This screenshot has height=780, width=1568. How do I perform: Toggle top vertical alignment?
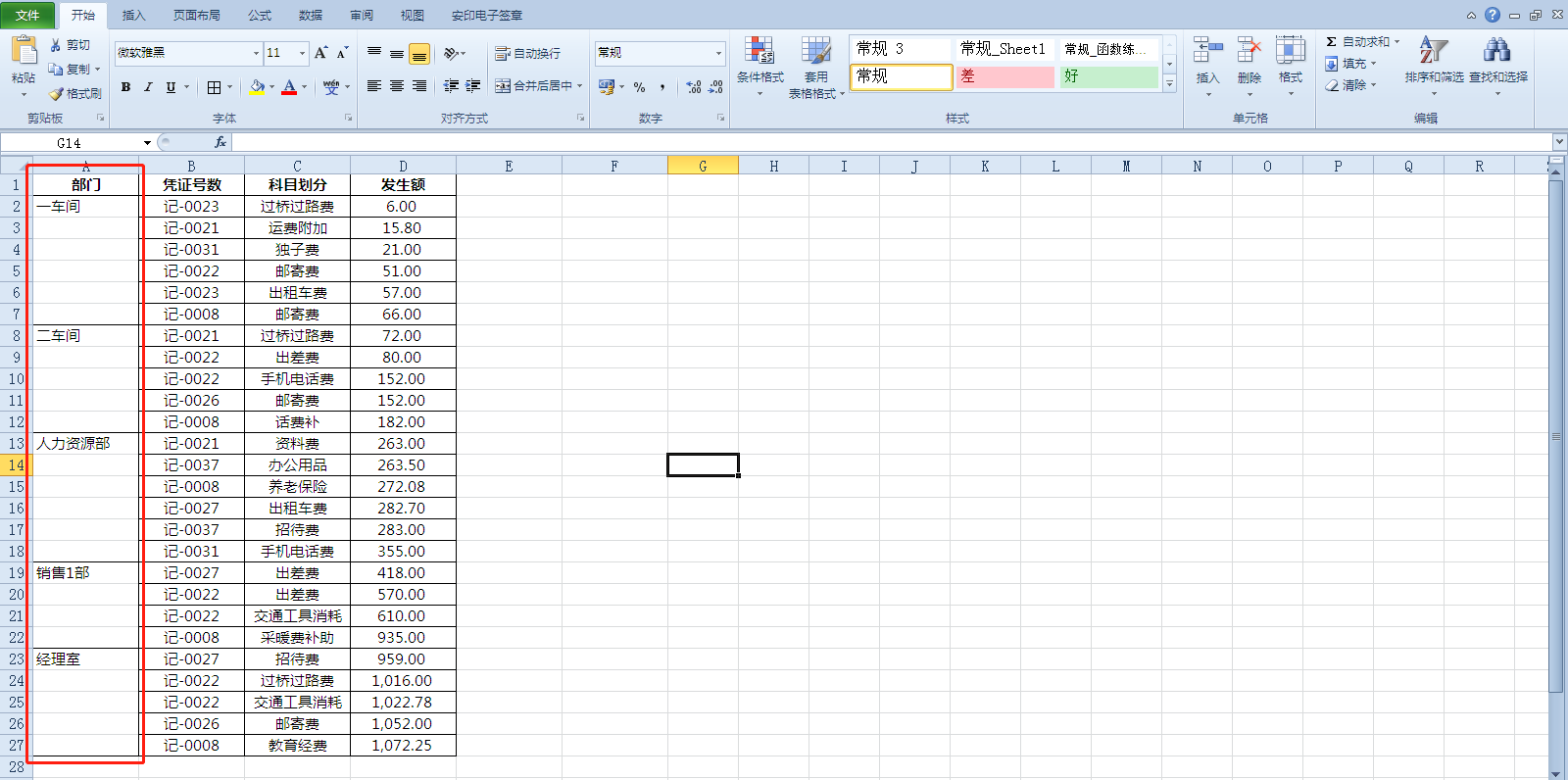click(x=374, y=53)
